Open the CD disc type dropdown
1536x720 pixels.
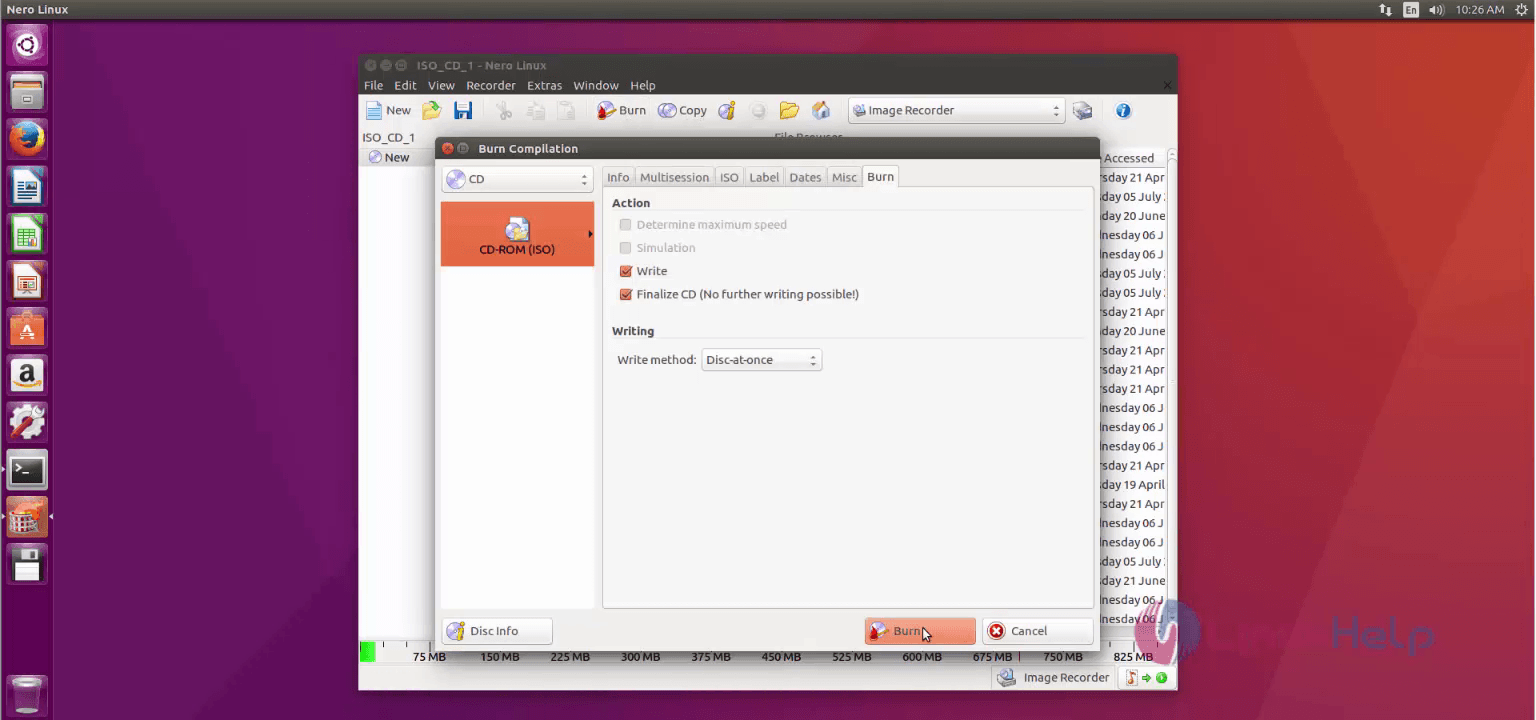point(517,179)
